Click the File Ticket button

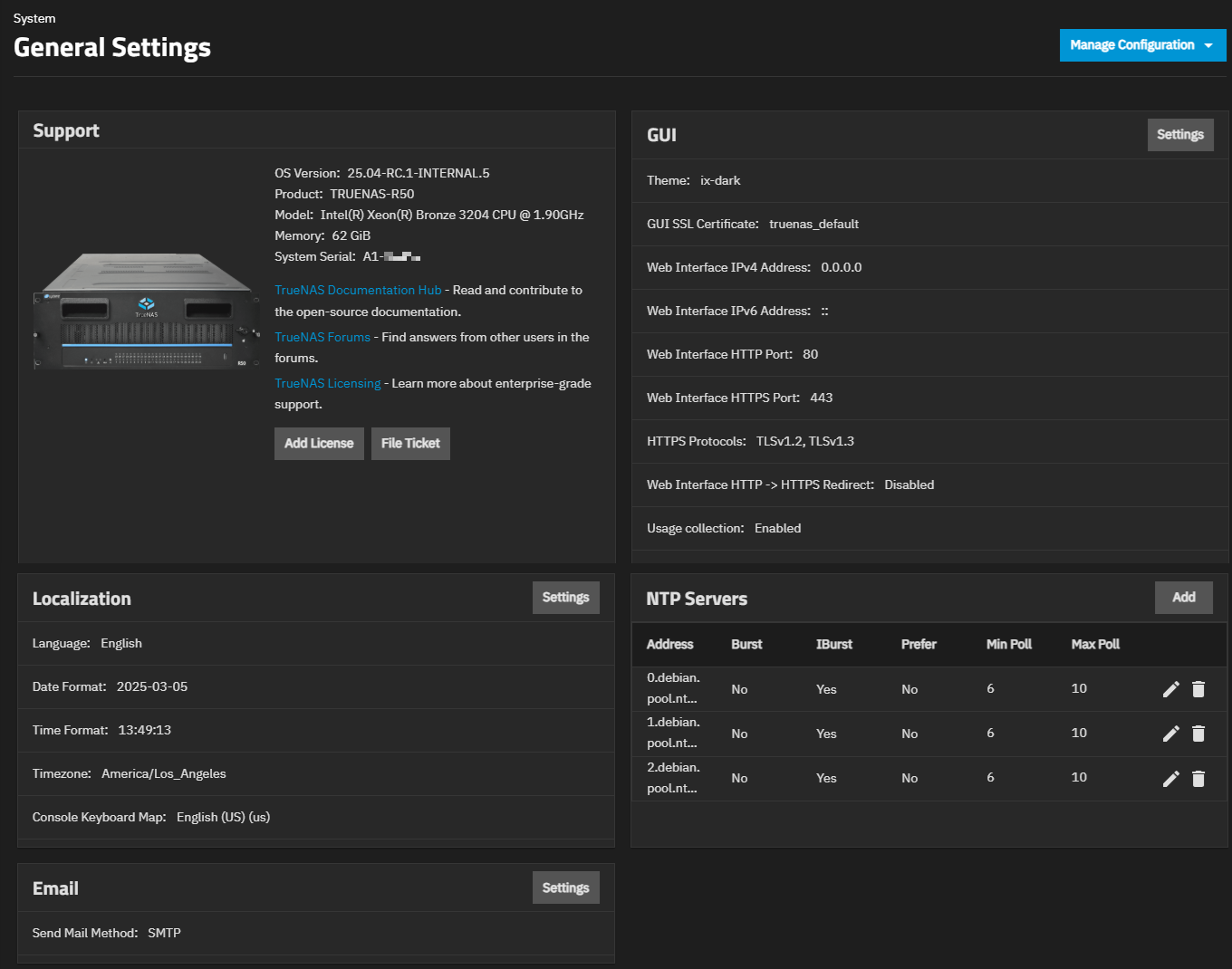[410, 444]
